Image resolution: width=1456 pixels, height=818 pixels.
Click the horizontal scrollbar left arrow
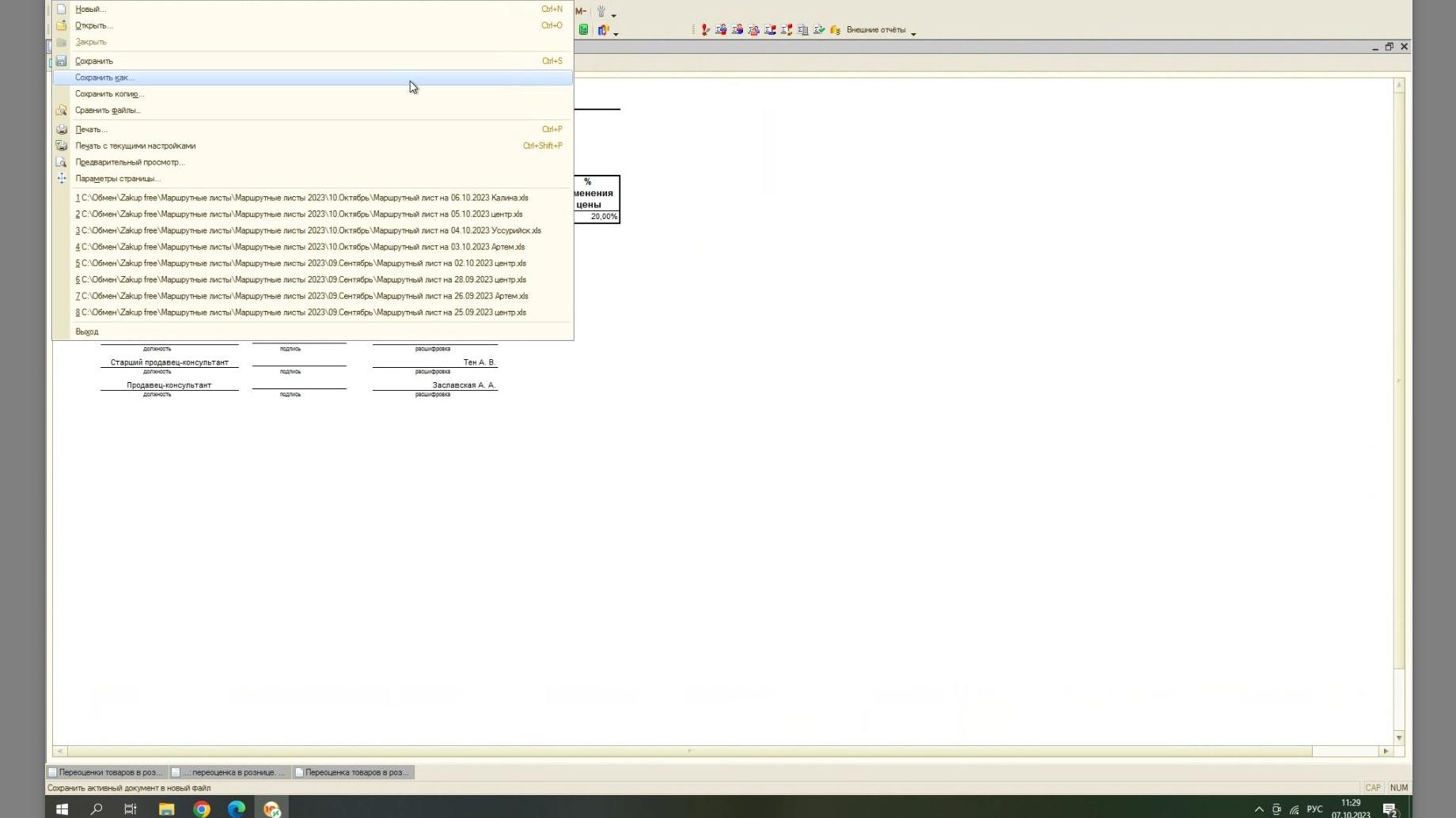(59, 751)
